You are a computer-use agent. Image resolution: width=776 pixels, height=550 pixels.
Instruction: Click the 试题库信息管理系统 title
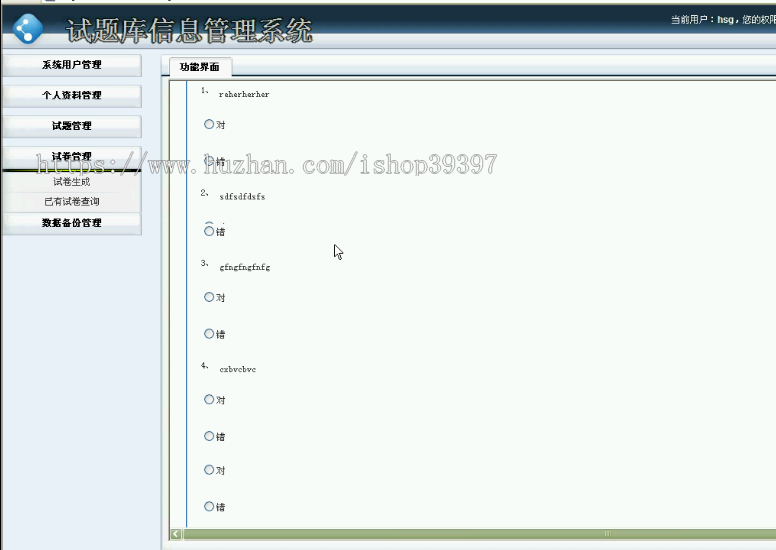point(190,31)
